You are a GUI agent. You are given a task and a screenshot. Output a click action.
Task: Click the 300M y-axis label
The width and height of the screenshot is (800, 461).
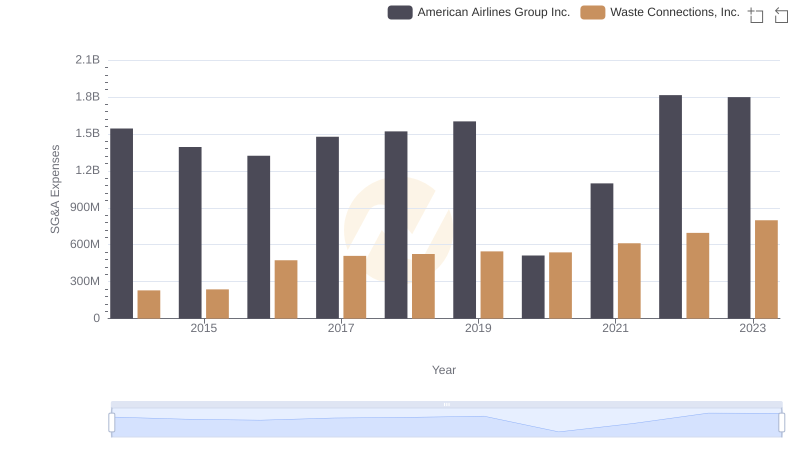pos(85,281)
